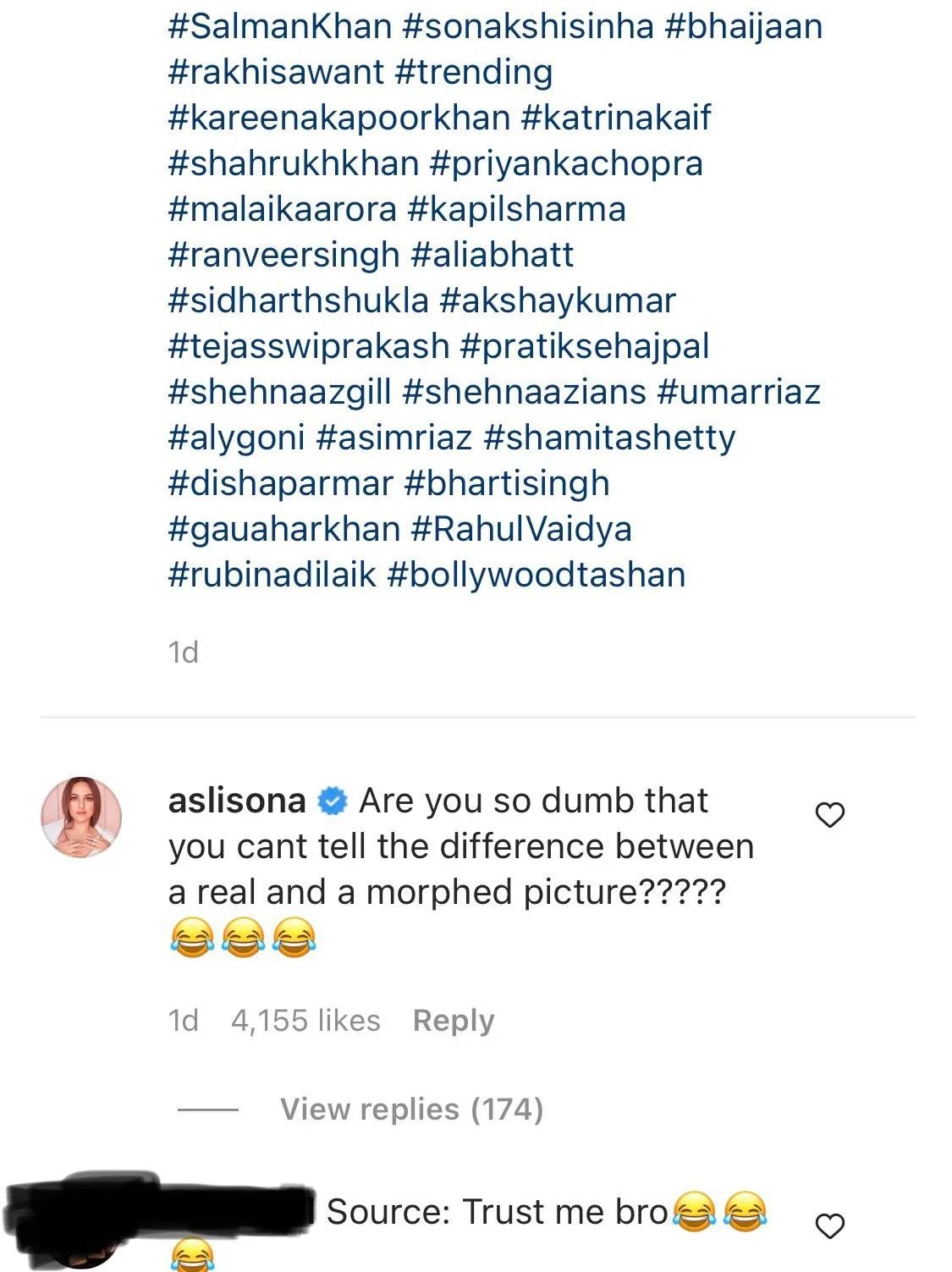Tap the #katrinakaif hashtag
Screen dimensions: 952x1272
click(x=616, y=118)
